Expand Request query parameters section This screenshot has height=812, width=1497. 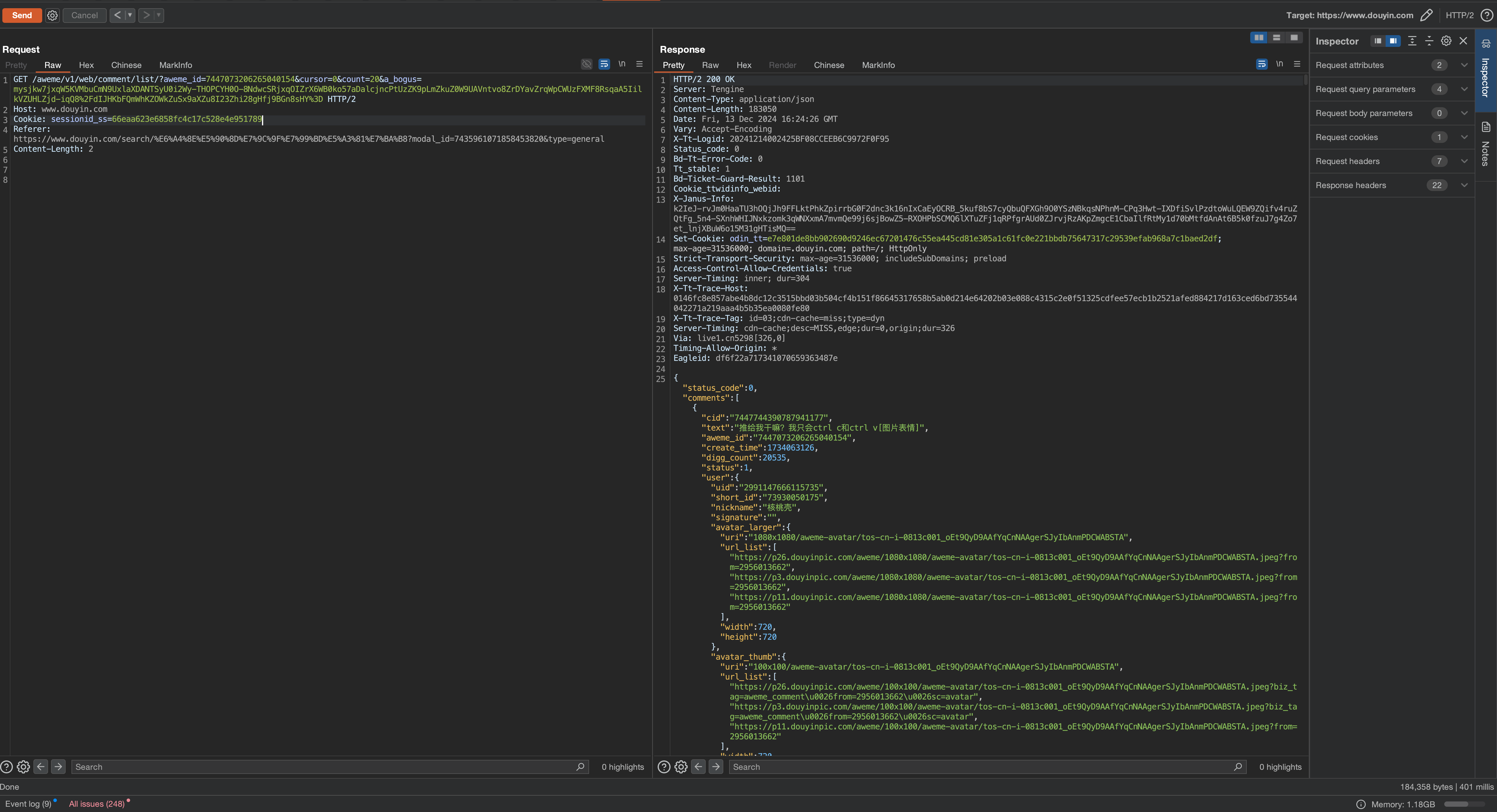(1392, 89)
